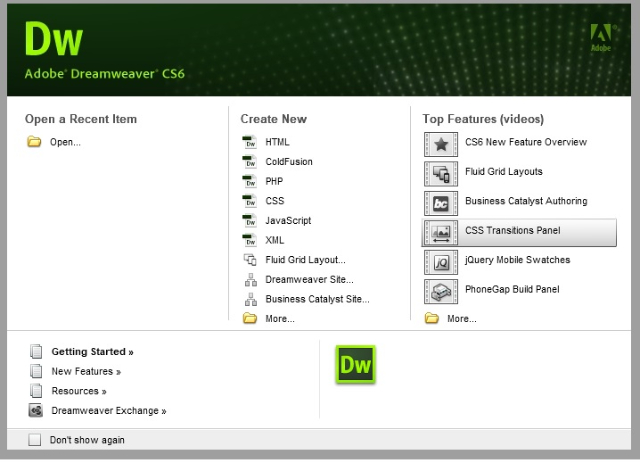The width and height of the screenshot is (640, 463).
Task: Click the bc Business Catalyst Authoring video icon
Action: pos(441,203)
